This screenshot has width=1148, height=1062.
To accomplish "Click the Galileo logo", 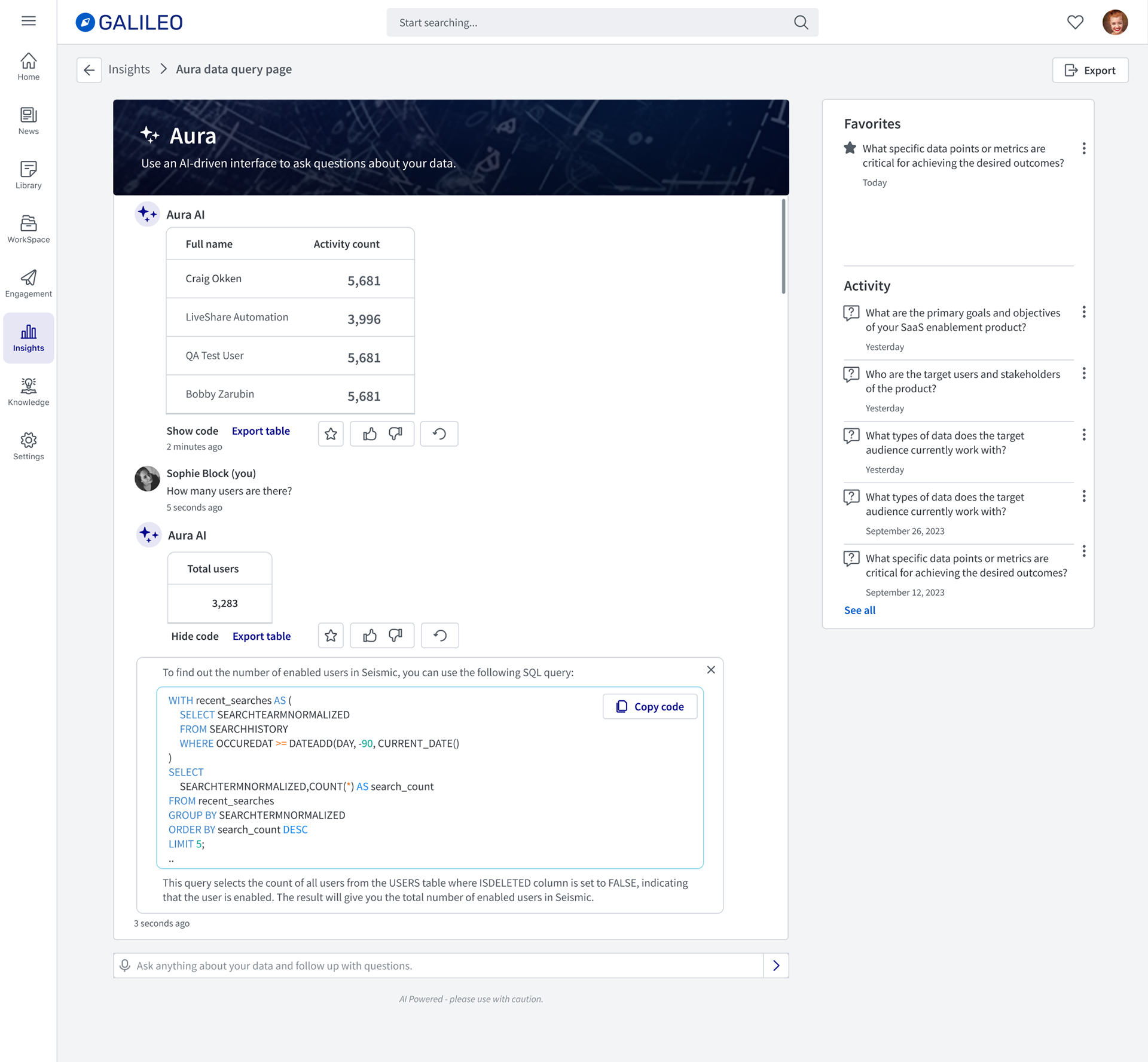I will point(129,22).
